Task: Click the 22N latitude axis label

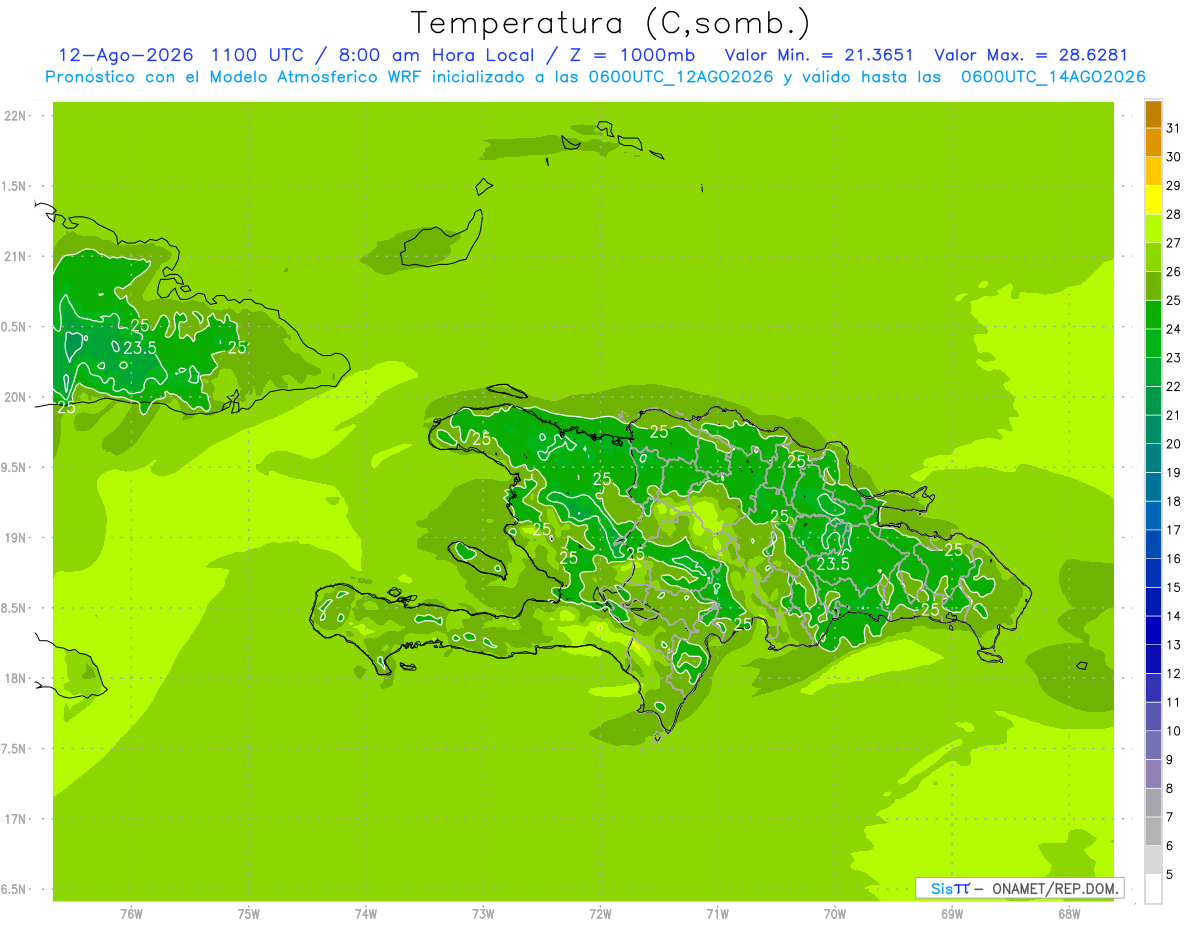Action: pyautogui.click(x=17, y=116)
